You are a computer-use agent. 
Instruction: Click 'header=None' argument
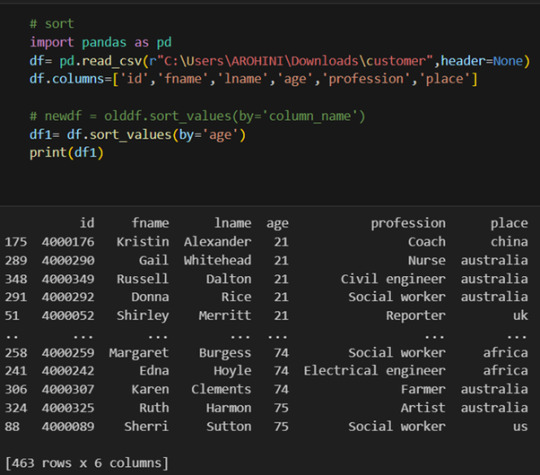coord(482,61)
